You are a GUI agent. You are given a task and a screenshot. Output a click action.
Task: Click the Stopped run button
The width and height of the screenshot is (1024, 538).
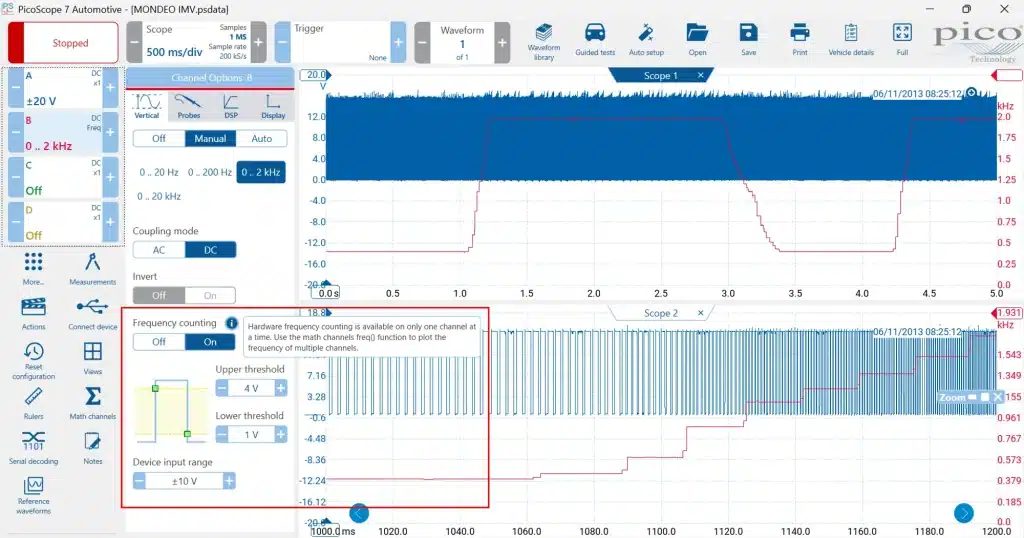[63, 42]
